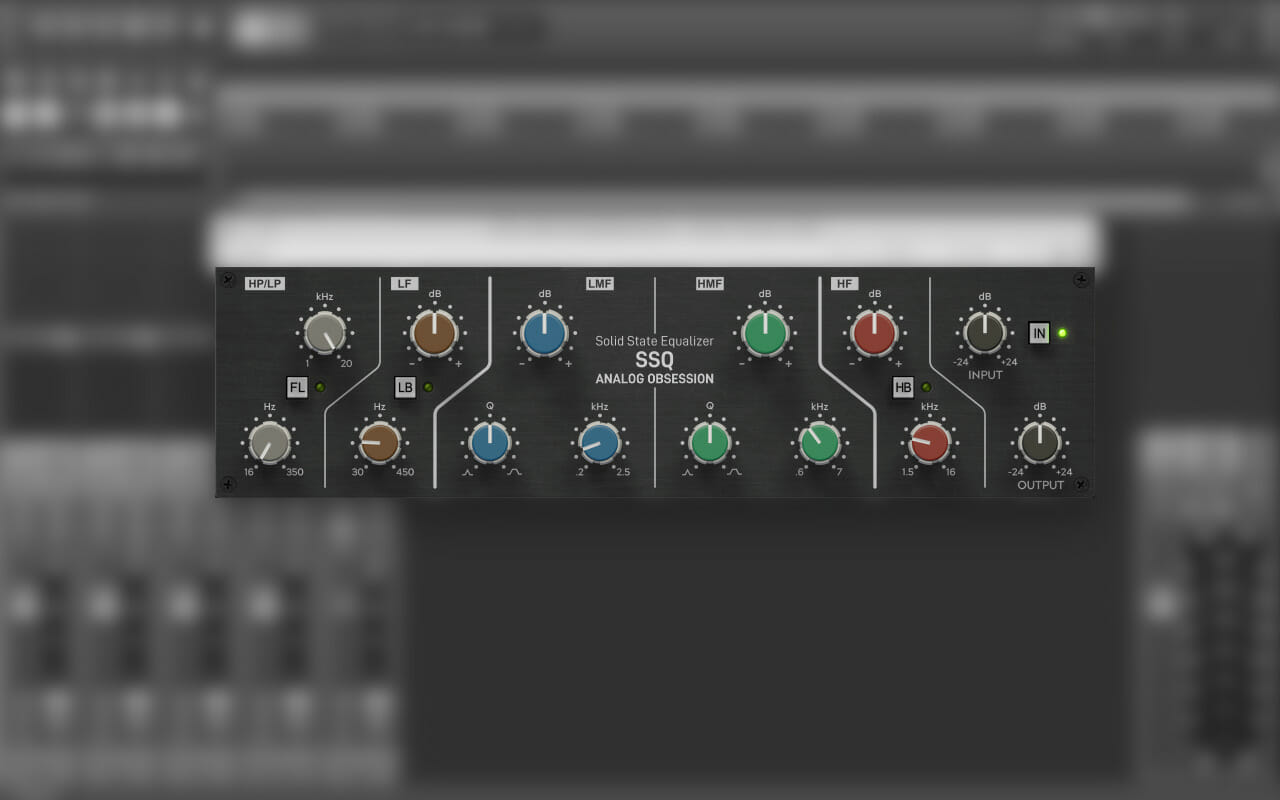This screenshot has height=800, width=1280.
Task: Enable the LB low band button
Action: pos(405,388)
